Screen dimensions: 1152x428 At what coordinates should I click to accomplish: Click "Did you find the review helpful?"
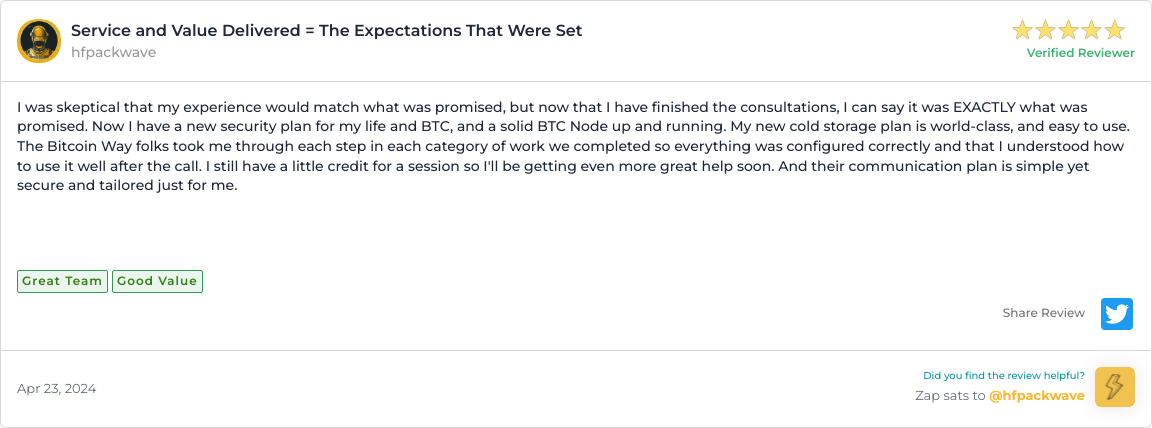point(1003,376)
